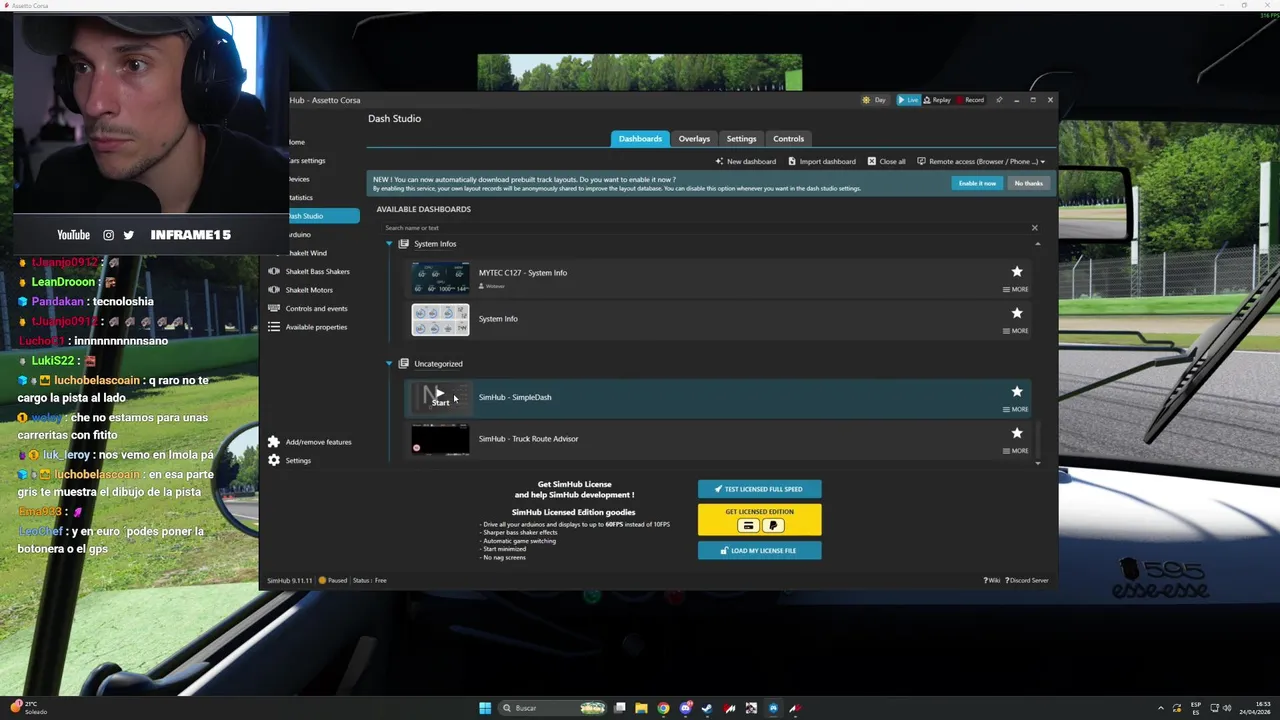Start the SimpleDash dashboard thumbnail
This screenshot has height=720, width=1280.
tap(440, 397)
